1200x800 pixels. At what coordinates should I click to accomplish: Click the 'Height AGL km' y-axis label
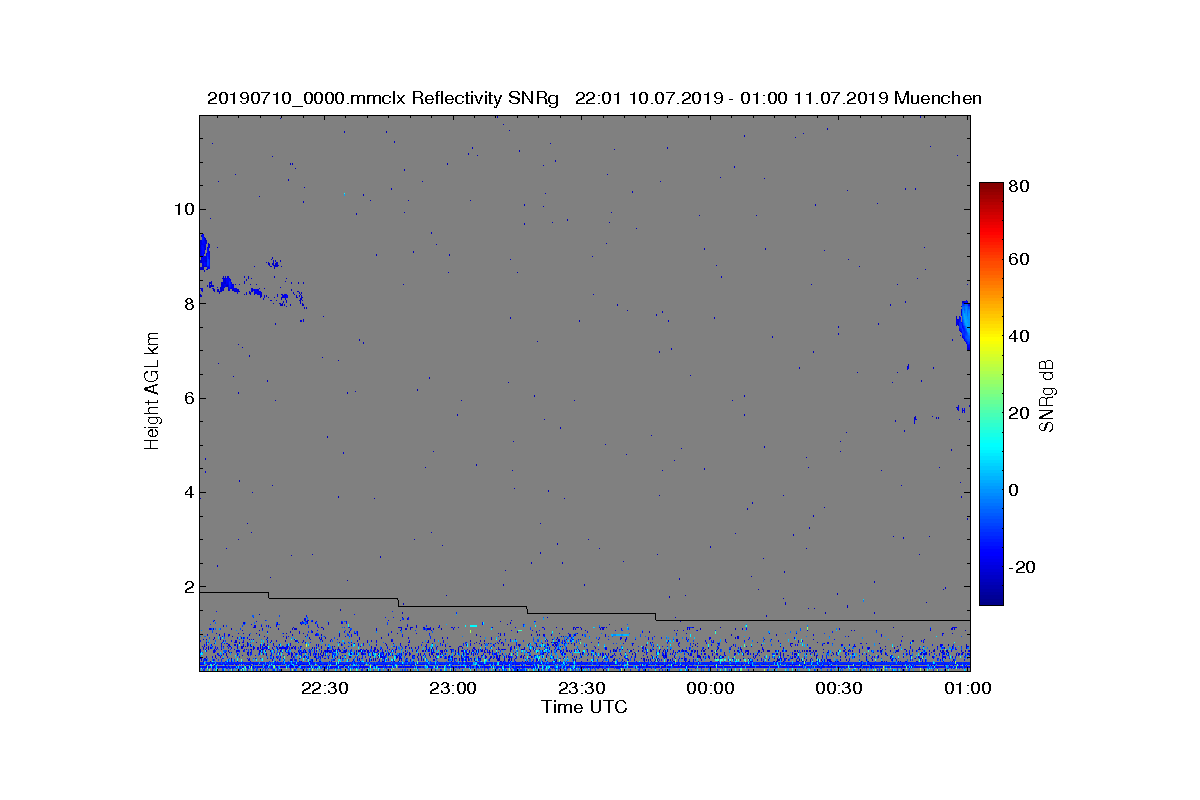click(x=152, y=391)
